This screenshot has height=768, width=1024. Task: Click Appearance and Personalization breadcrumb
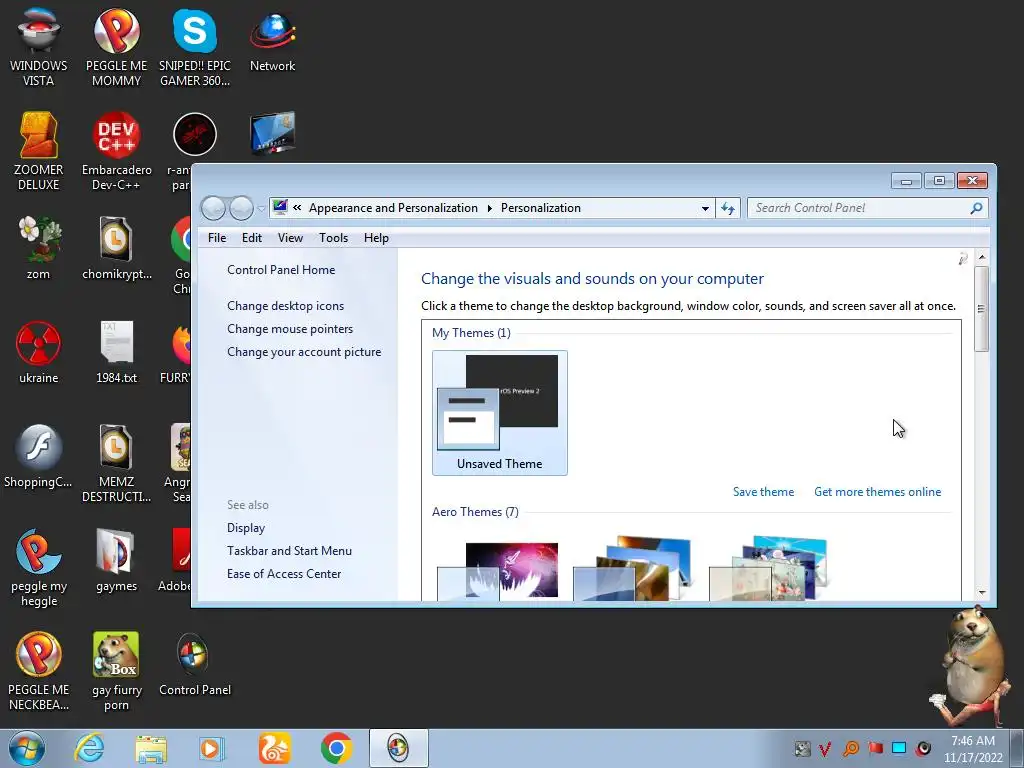pyautogui.click(x=393, y=208)
